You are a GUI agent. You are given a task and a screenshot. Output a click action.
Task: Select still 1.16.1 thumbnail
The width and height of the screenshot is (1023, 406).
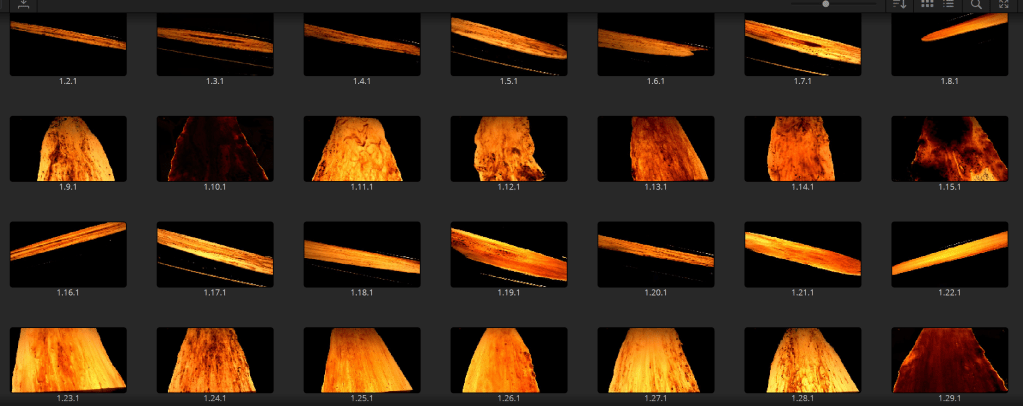click(68, 254)
